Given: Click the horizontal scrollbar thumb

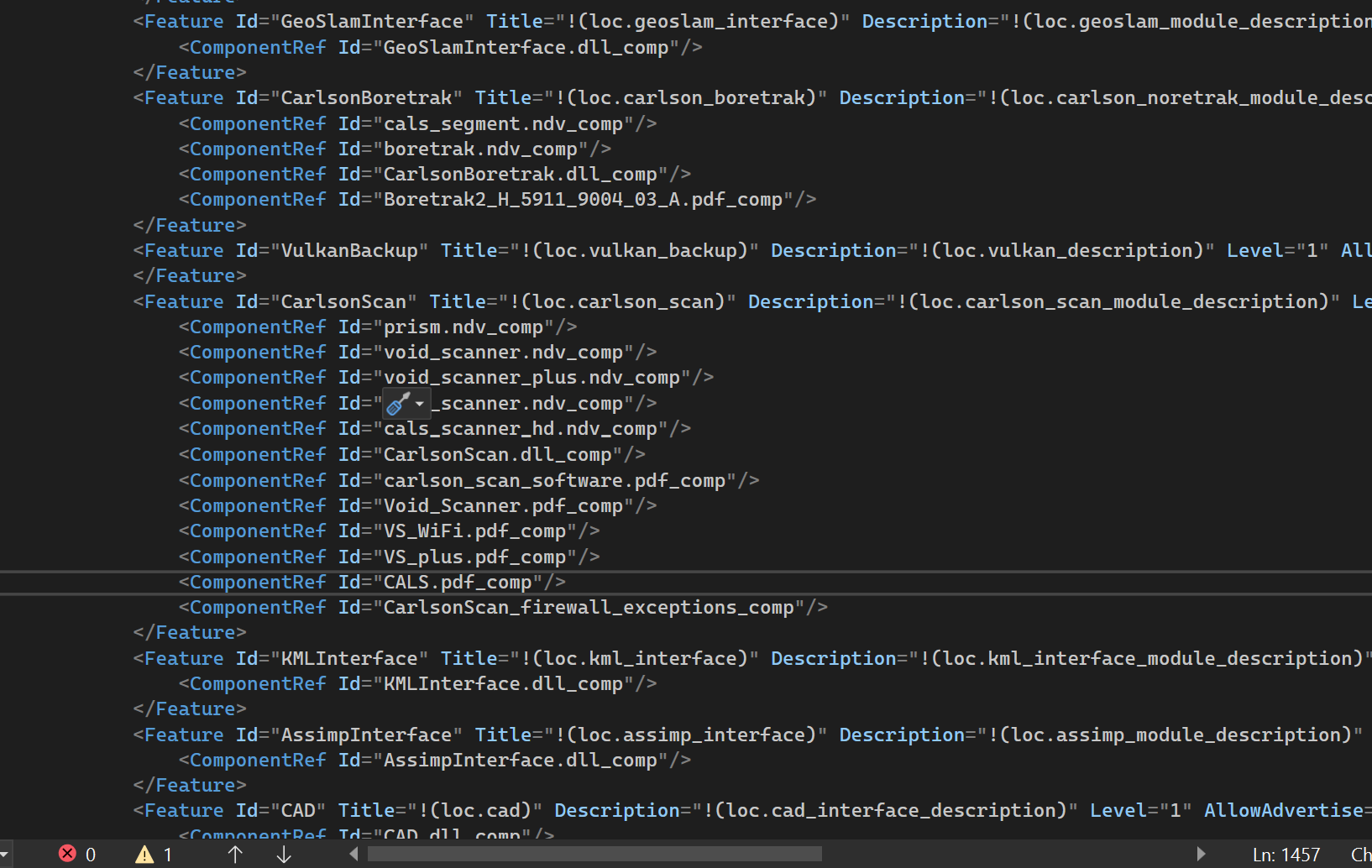Looking at the screenshot, I should [594, 854].
